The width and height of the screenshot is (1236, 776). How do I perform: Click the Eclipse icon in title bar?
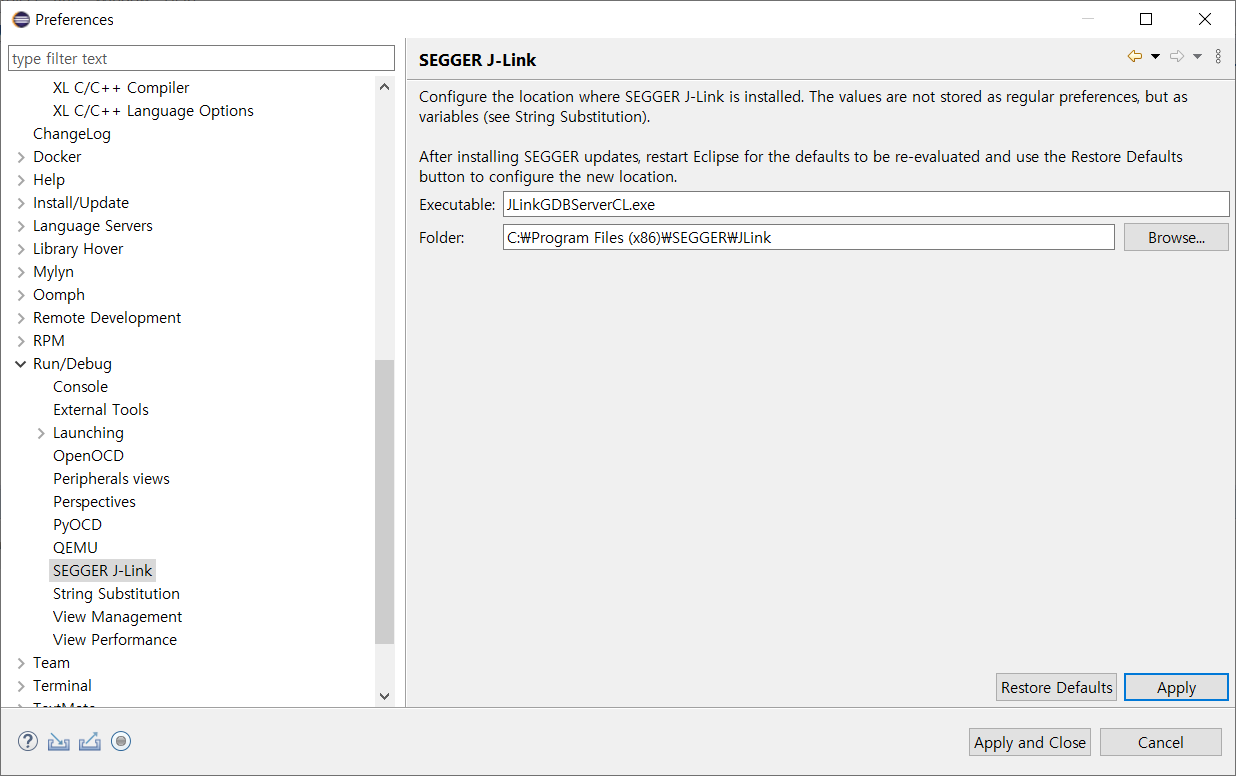20,19
